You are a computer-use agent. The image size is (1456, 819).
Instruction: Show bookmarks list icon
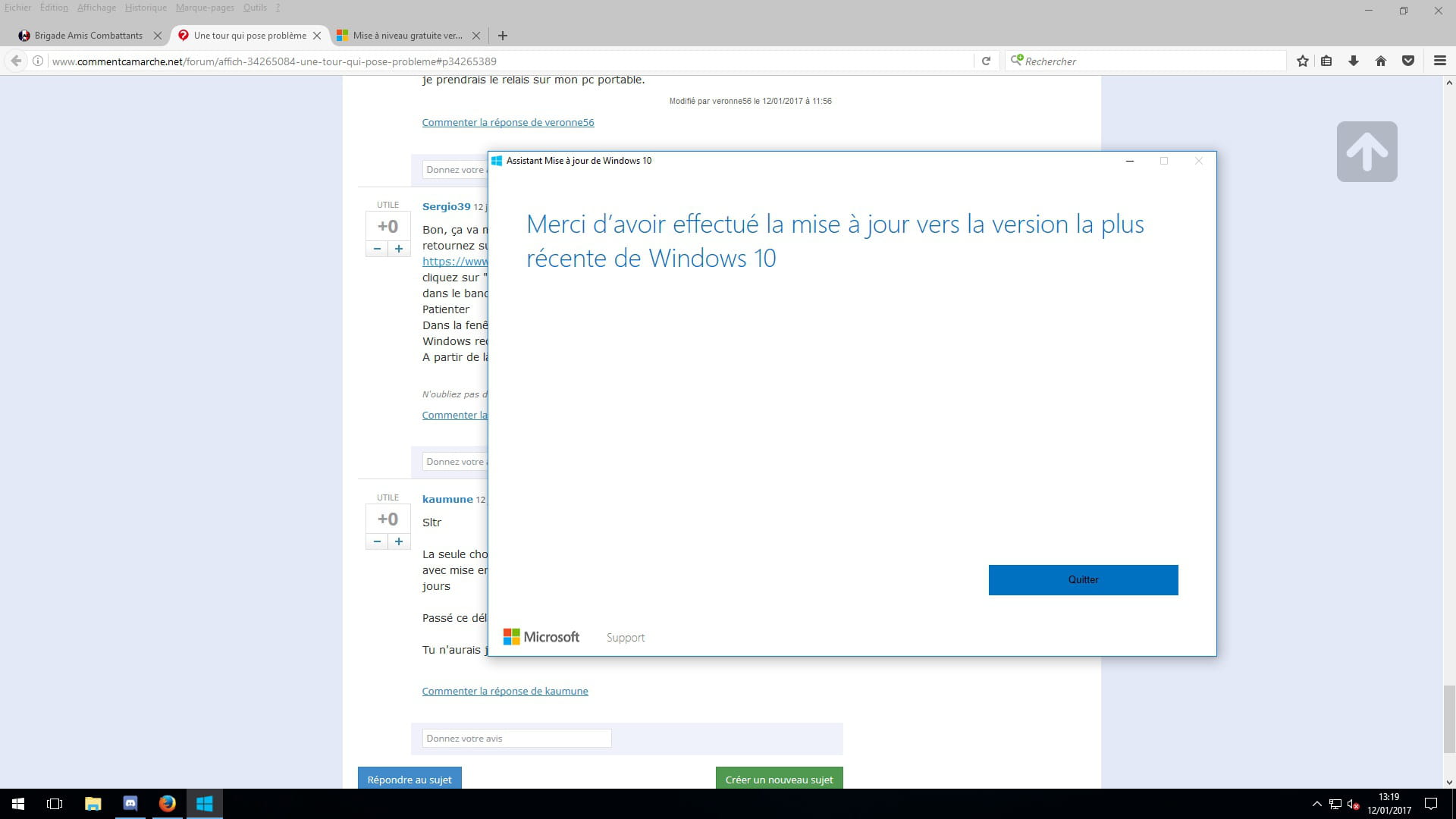[1326, 61]
